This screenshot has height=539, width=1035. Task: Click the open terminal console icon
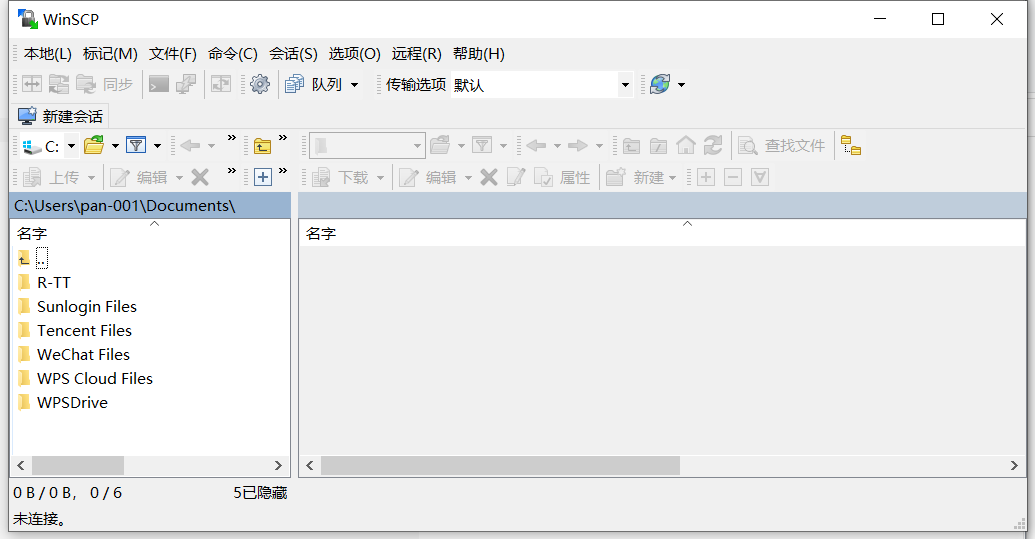(158, 84)
